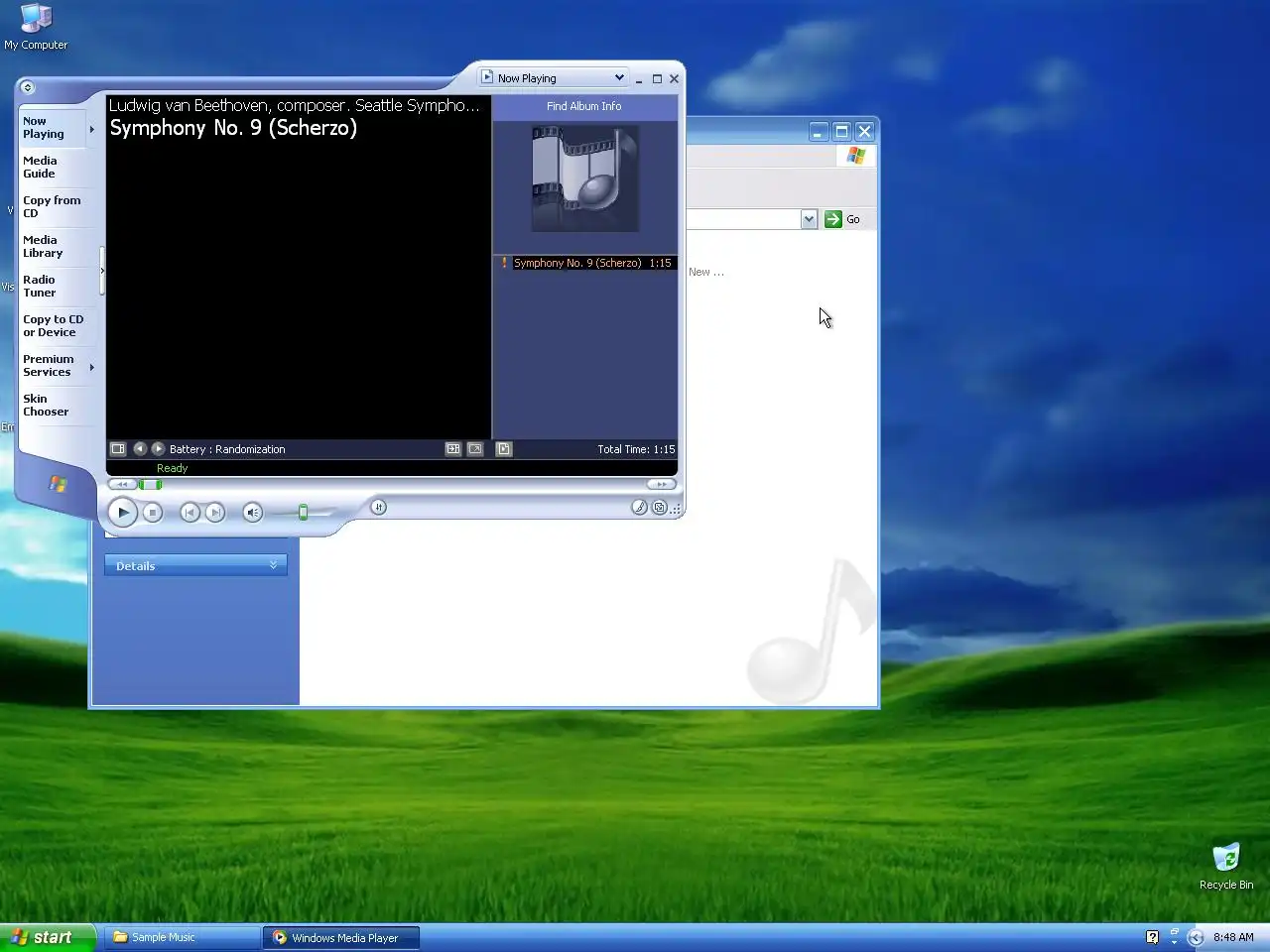Select Symphony No. 9 (Scherzo) playlist entry
1270x952 pixels.
pyautogui.click(x=585, y=263)
